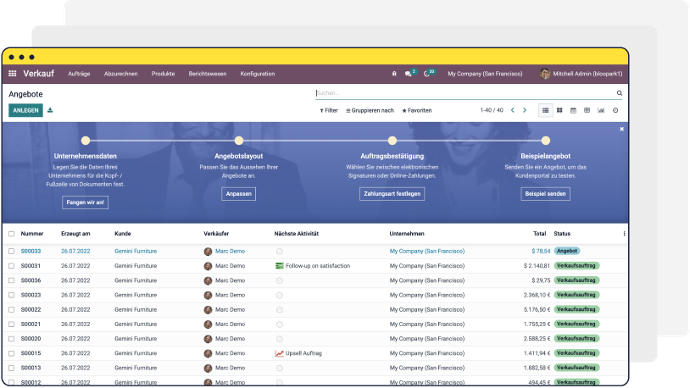Open the Produkte menu
Image resolution: width=690 pixels, height=388 pixels.
[x=163, y=74]
